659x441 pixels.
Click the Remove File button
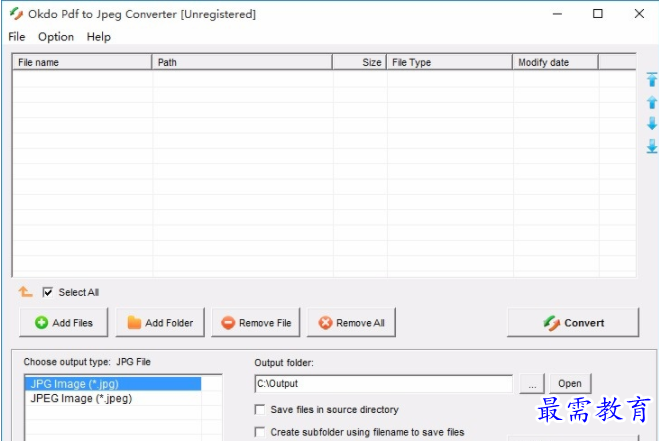pos(256,322)
